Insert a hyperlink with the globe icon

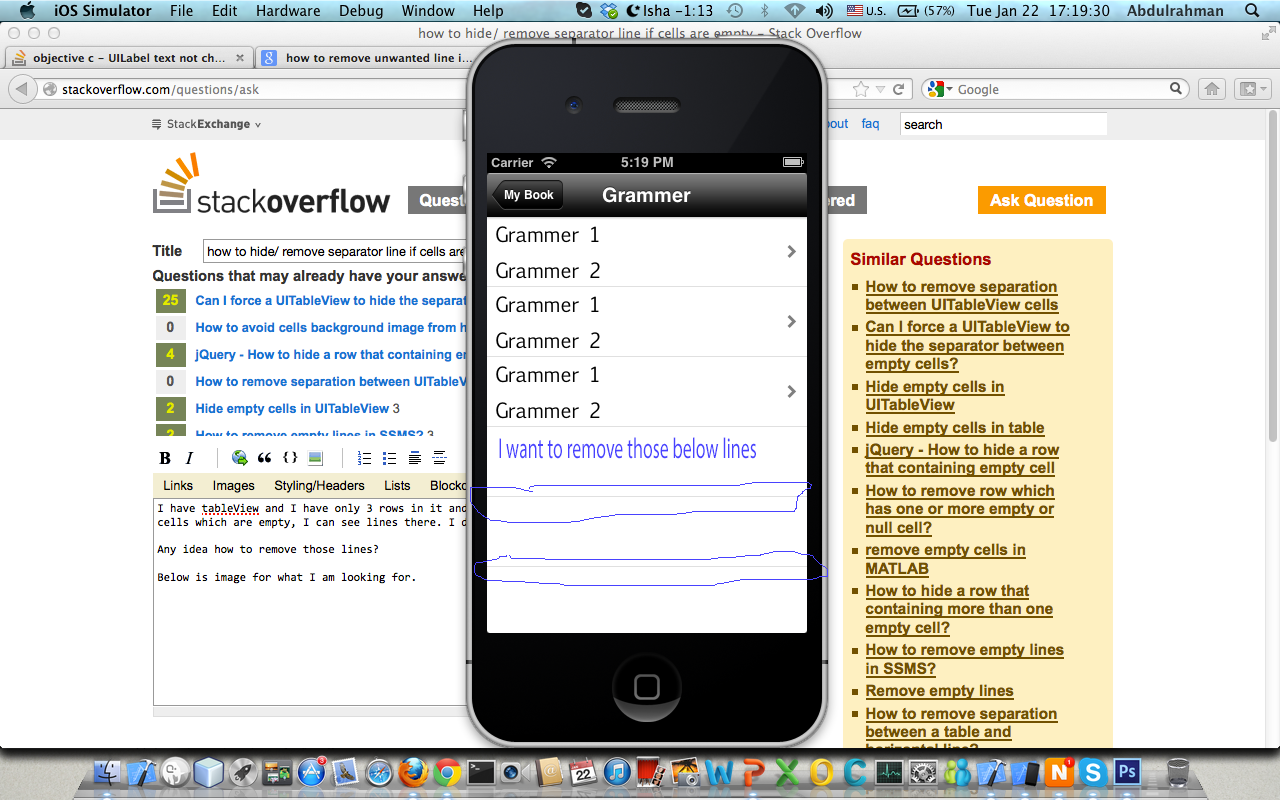[240, 458]
